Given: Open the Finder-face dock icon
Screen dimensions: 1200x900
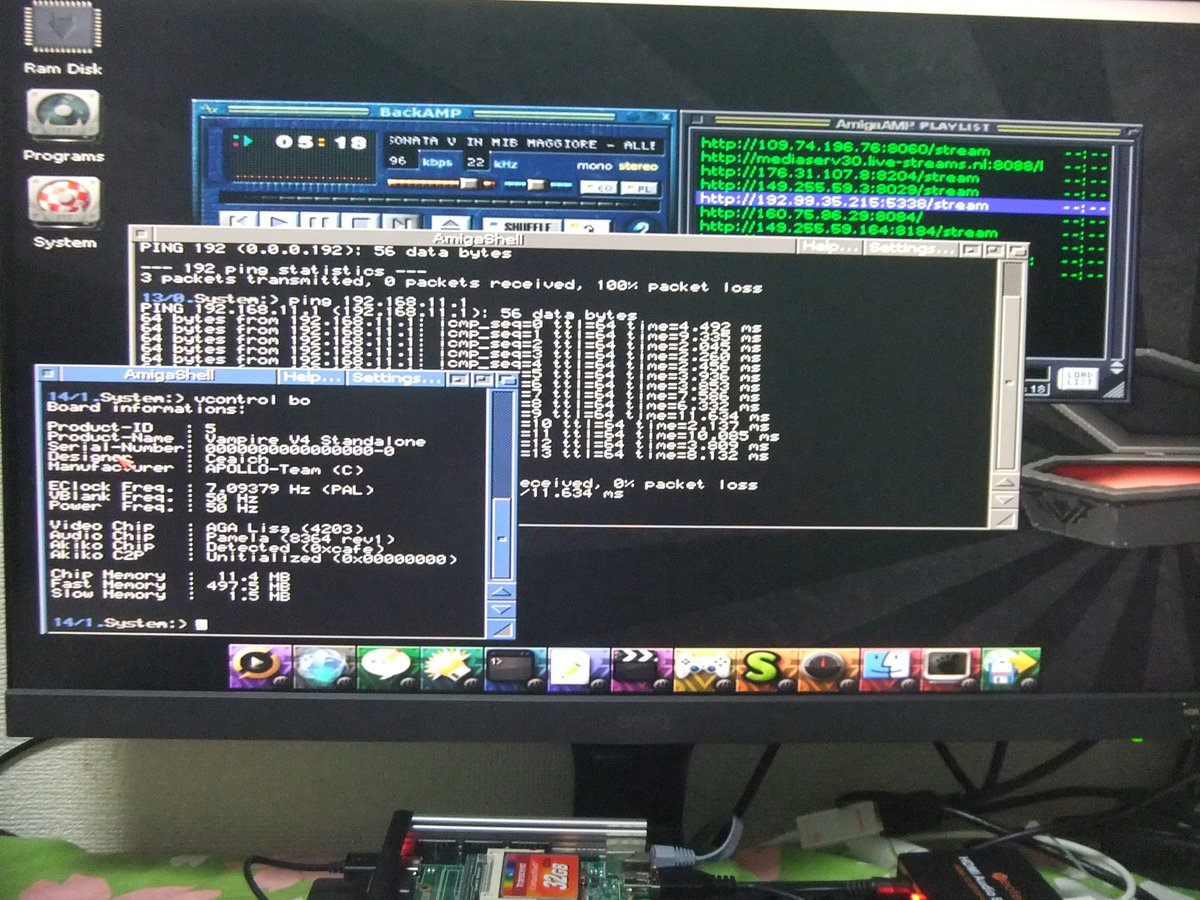Looking at the screenshot, I should coord(890,668).
